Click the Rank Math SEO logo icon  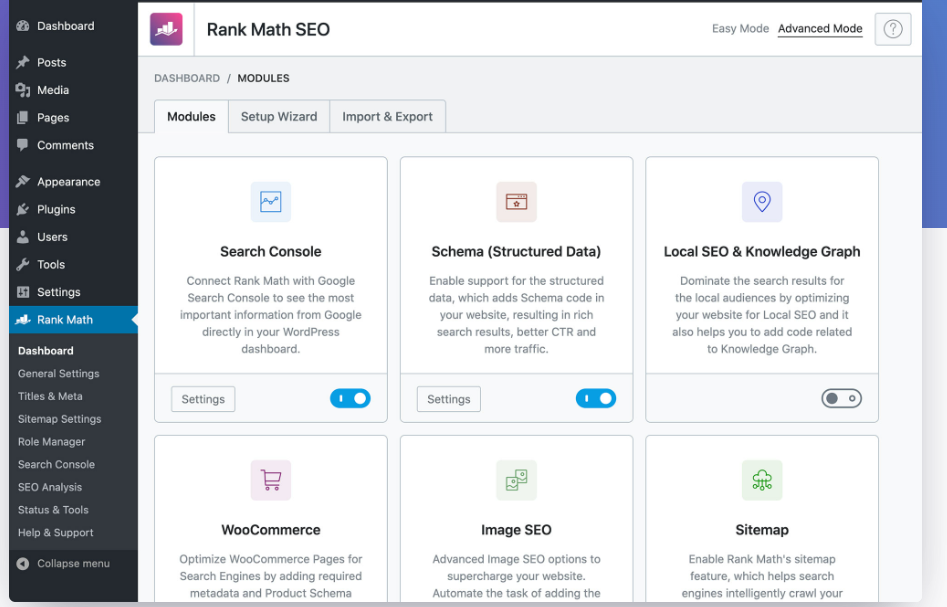[167, 29]
